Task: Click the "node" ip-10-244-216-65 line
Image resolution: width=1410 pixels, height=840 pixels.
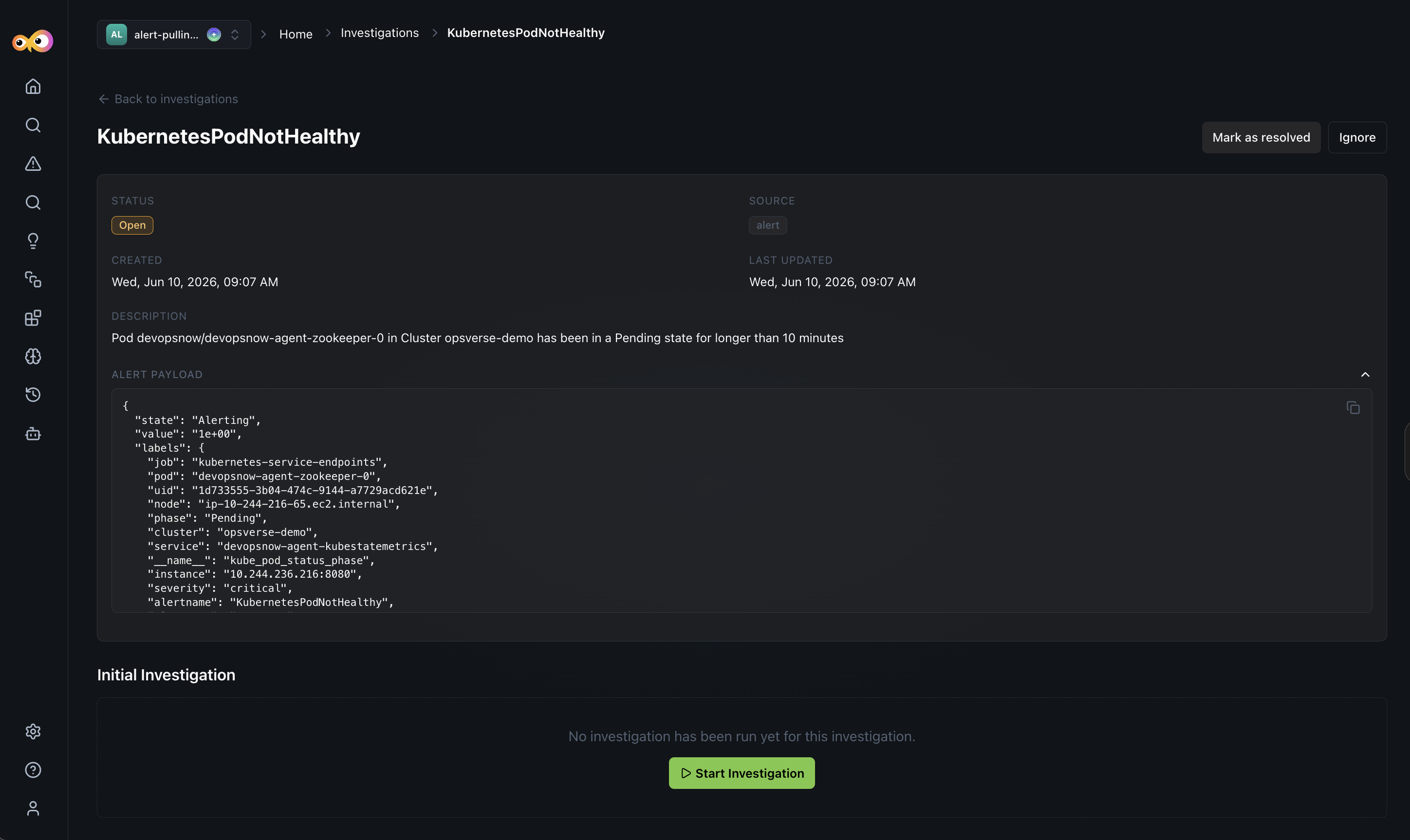Action: coord(274,504)
